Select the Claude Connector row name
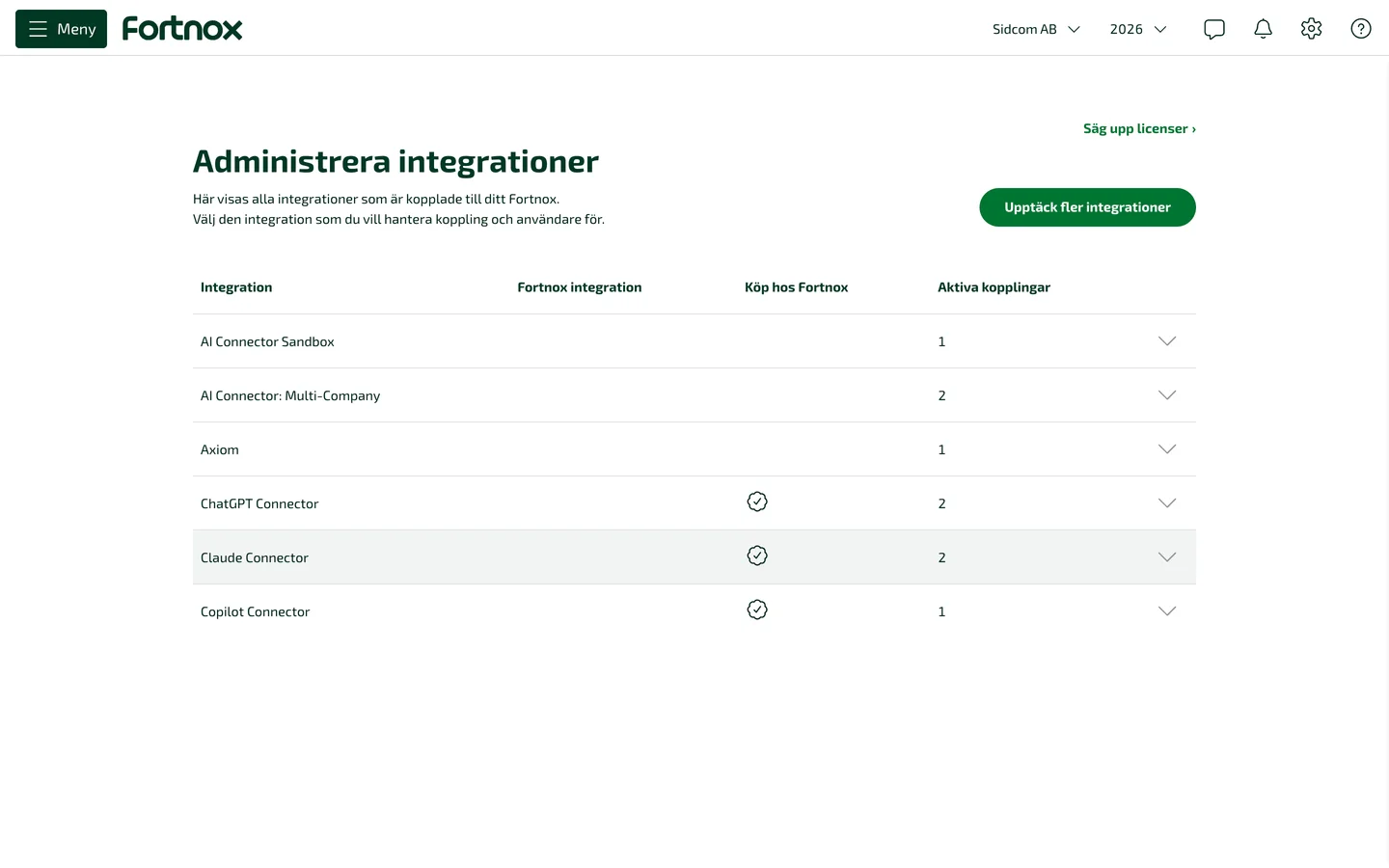Screen dimensions: 1389x868 255,557
